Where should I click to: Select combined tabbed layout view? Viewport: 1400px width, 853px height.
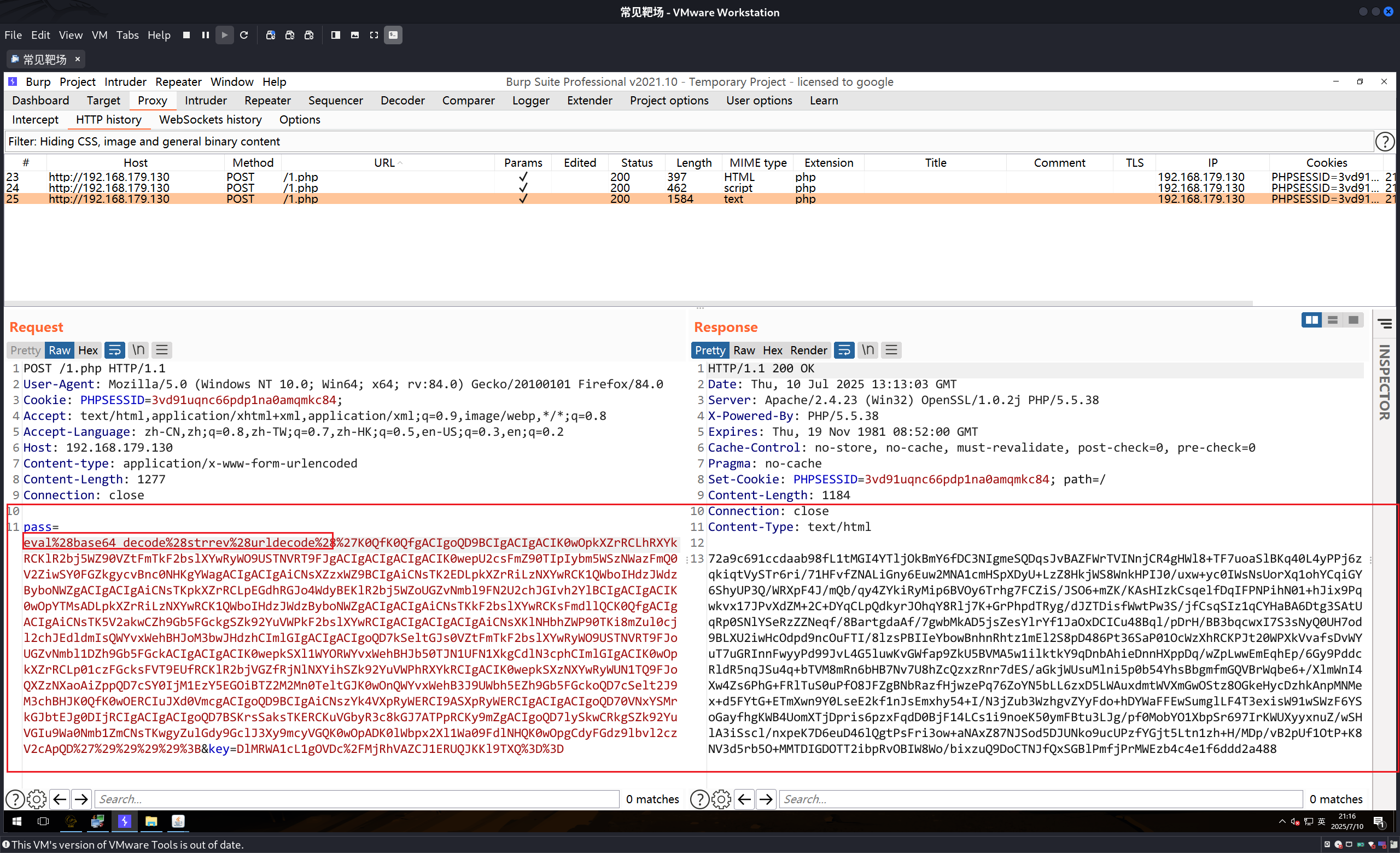(x=1354, y=320)
